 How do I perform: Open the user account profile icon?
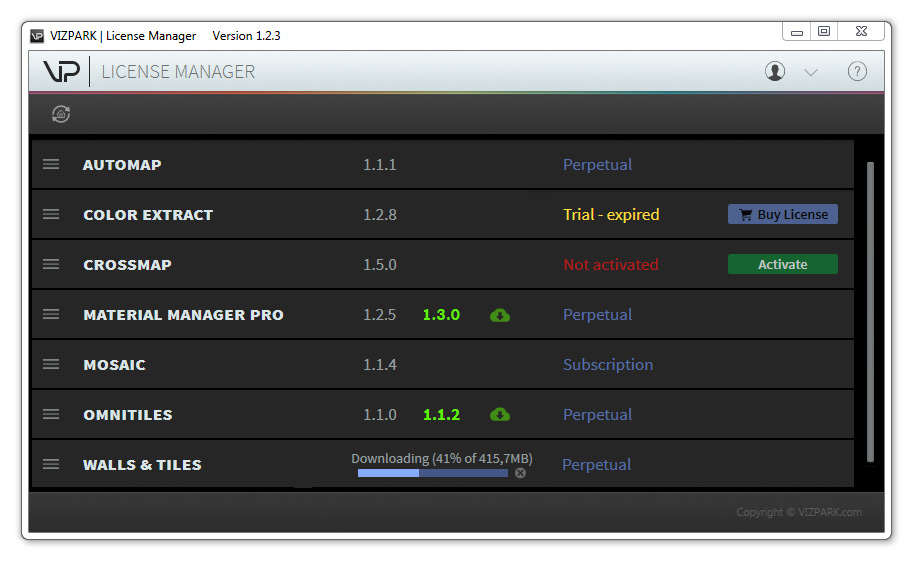[775, 71]
